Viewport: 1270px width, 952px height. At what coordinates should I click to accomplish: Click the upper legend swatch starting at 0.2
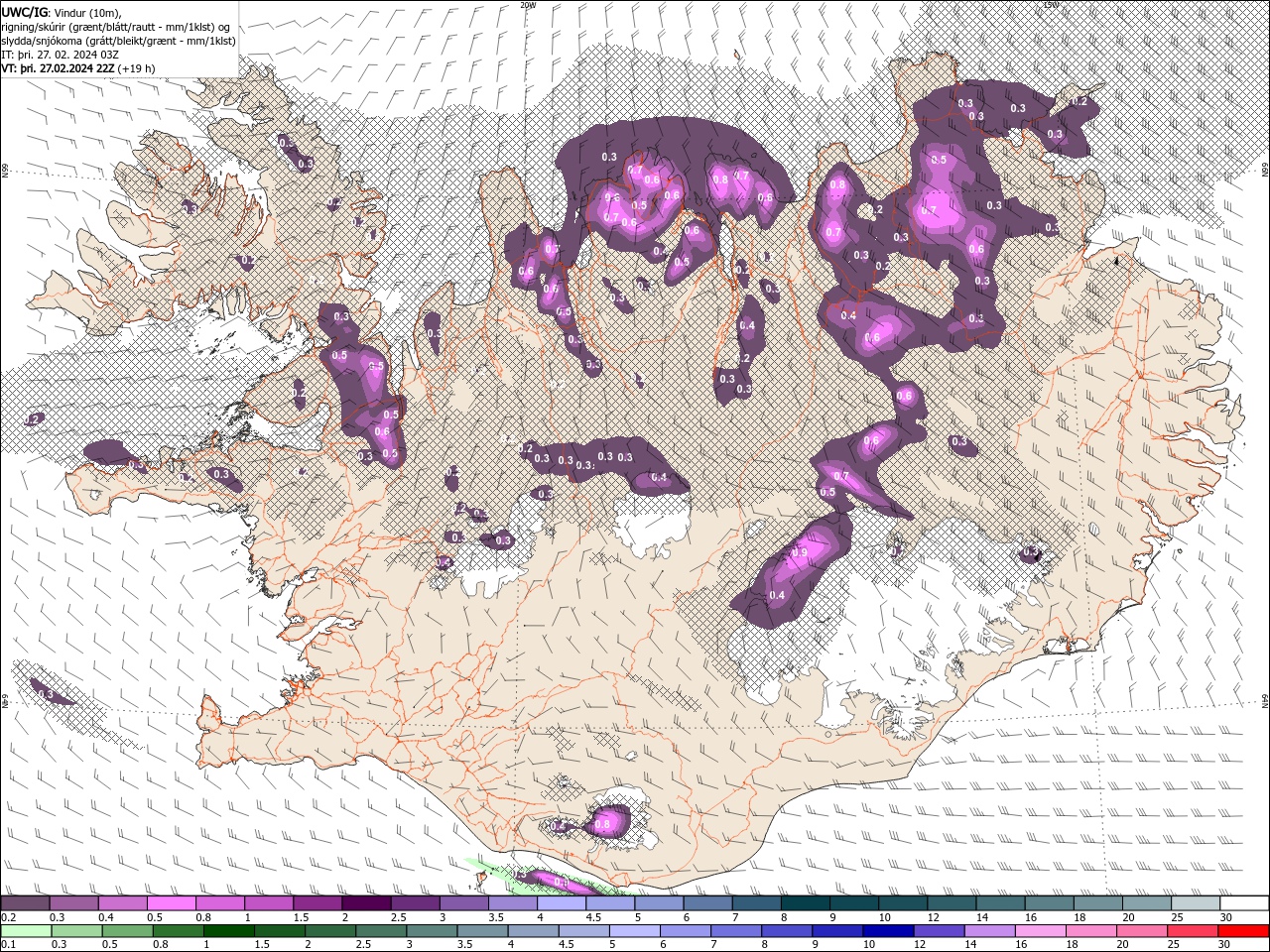pos(25,903)
